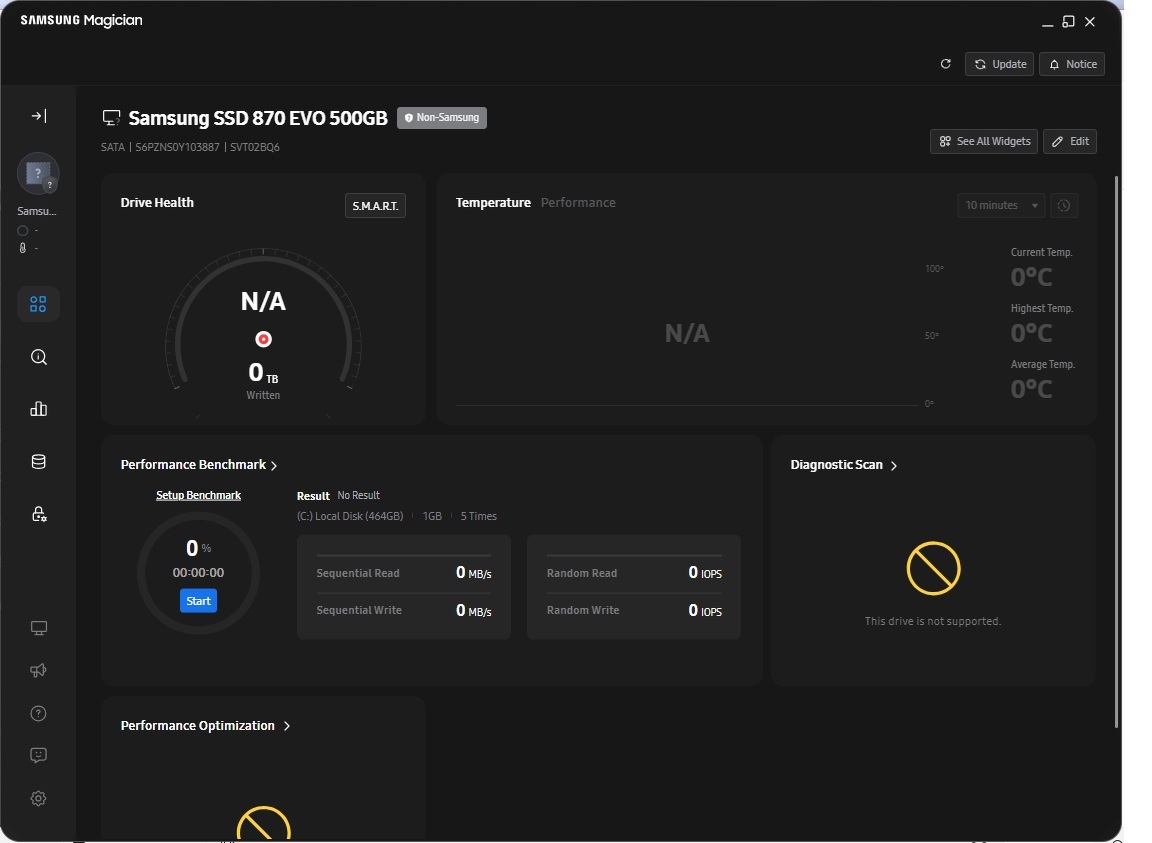Click the sidebar temperature thermometer icon
1152x843 pixels.
[23, 248]
